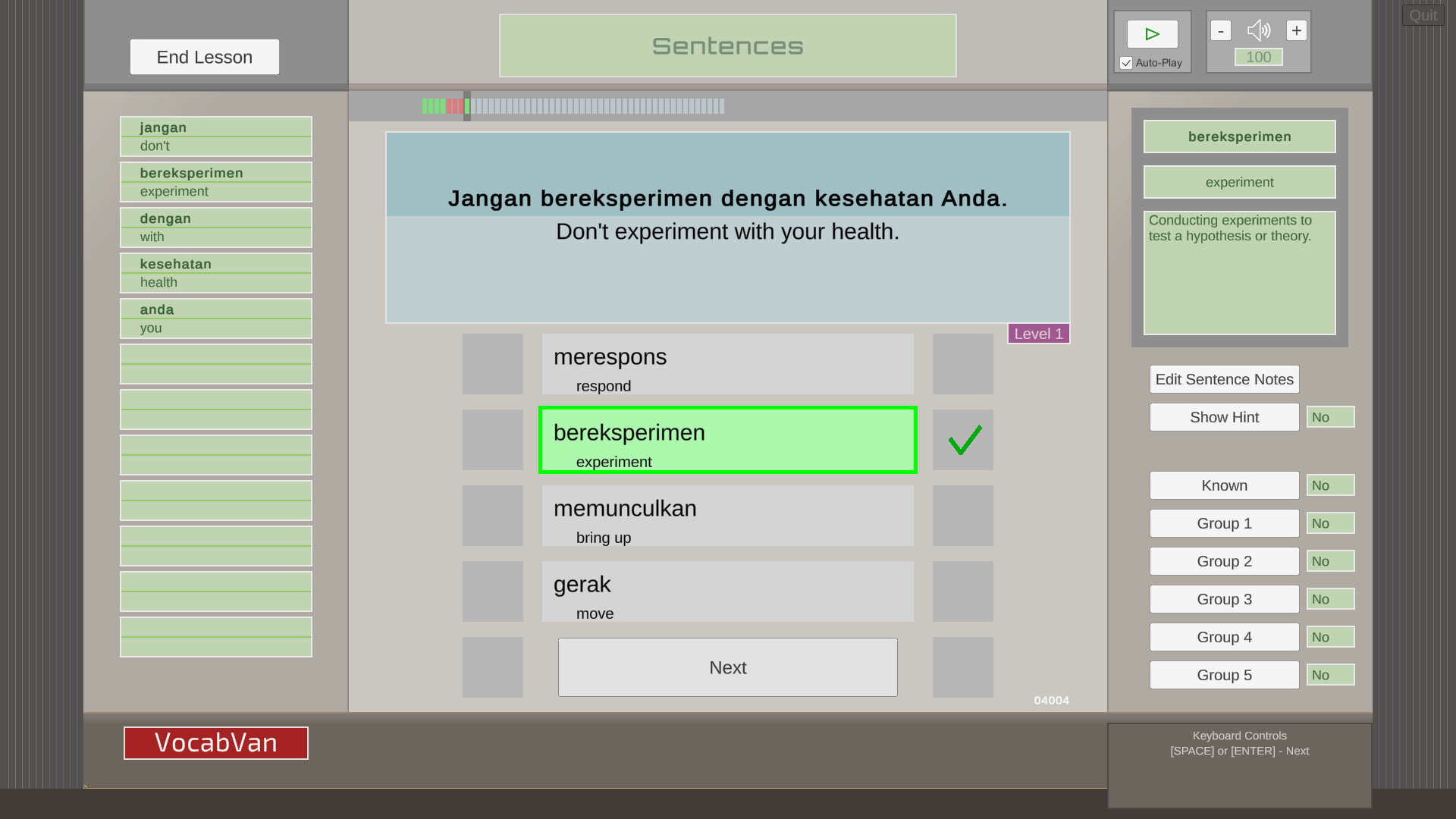
Task: Click the volume/speaker icon
Action: (x=1259, y=30)
